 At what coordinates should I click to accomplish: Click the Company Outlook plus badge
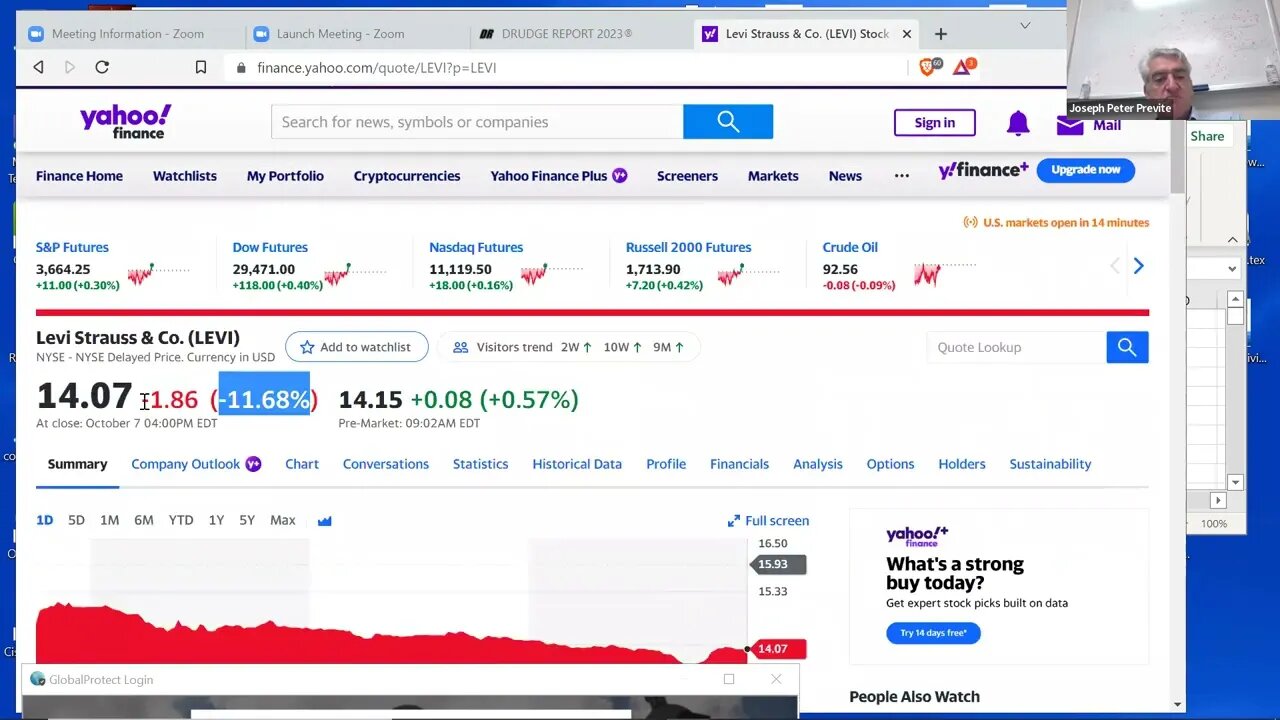pyautogui.click(x=253, y=464)
